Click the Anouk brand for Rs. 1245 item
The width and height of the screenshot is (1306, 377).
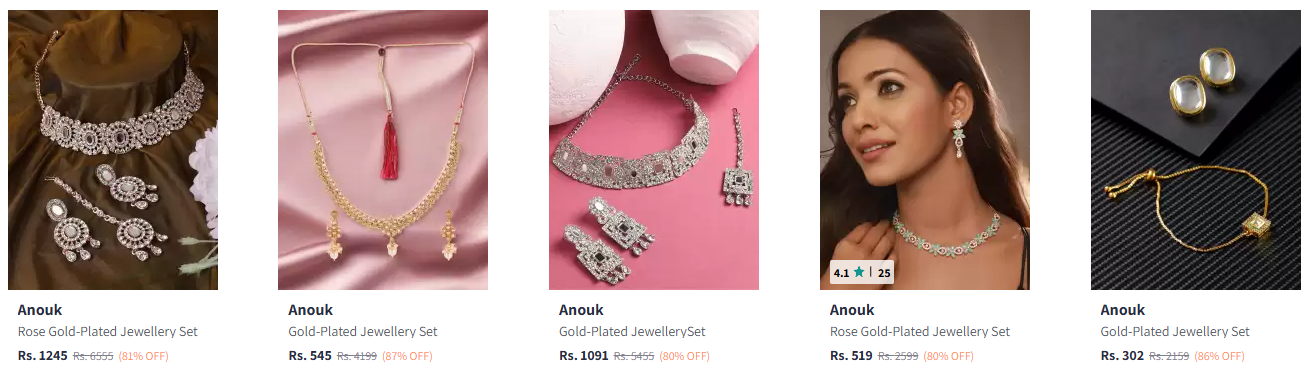coord(40,310)
